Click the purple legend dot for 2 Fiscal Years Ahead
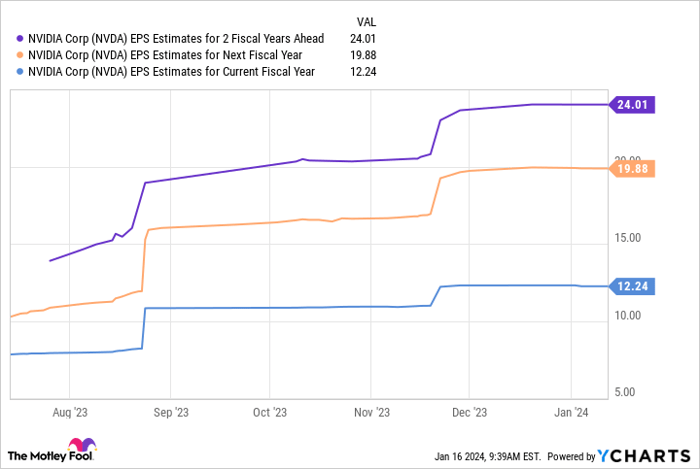 22,39
